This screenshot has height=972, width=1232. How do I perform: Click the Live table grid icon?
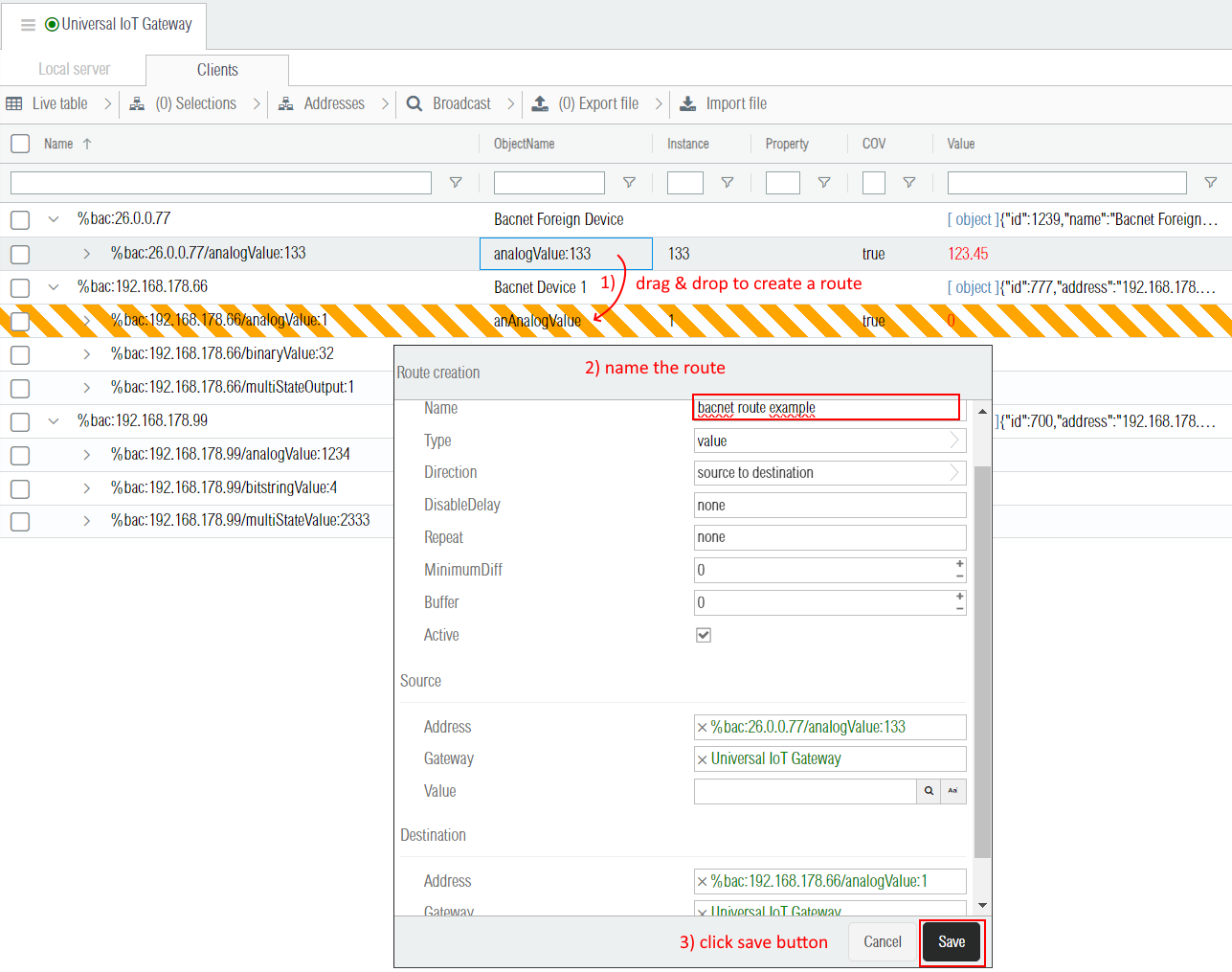[x=14, y=103]
